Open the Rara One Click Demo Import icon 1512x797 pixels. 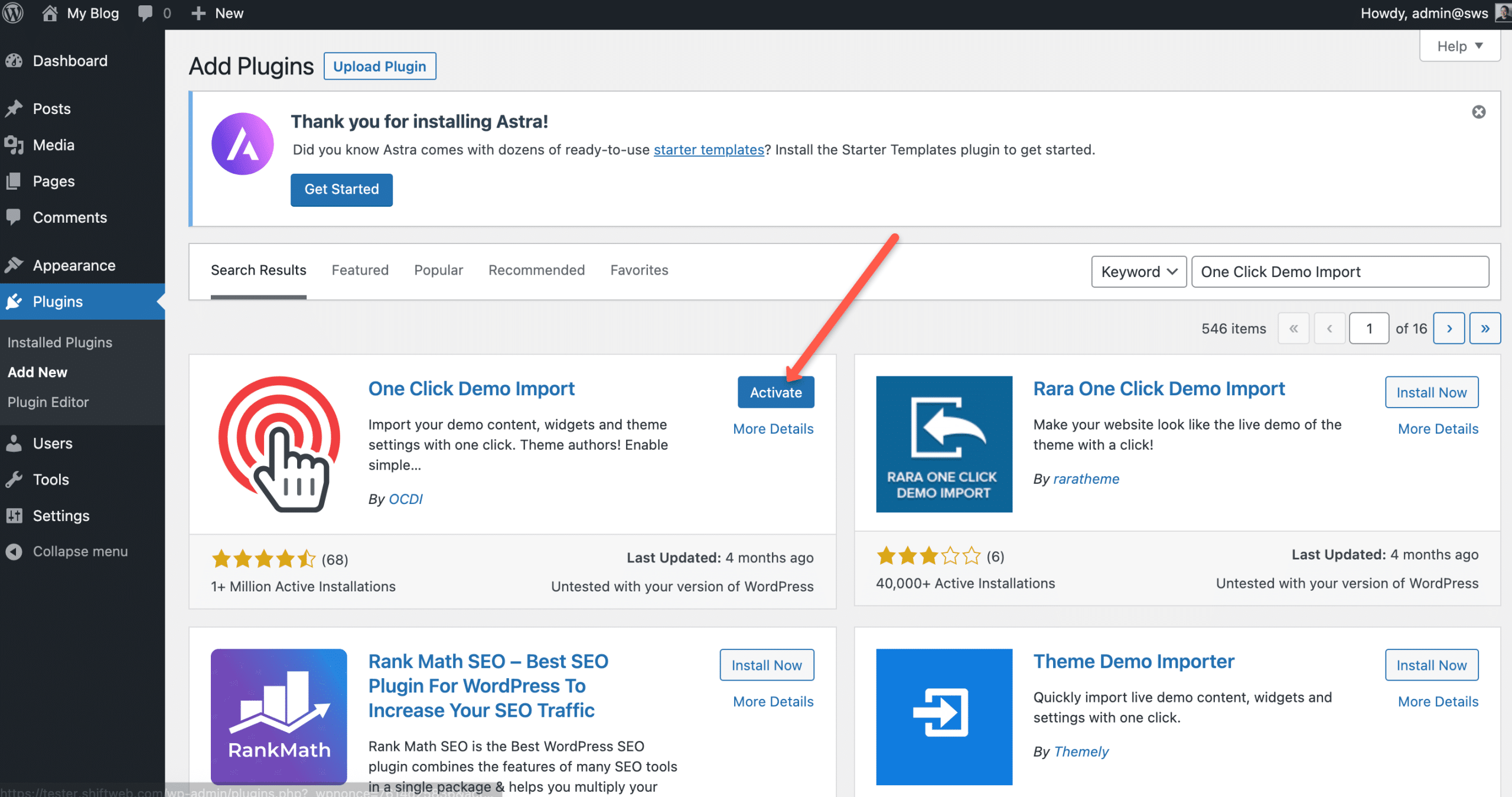pyautogui.click(x=944, y=444)
